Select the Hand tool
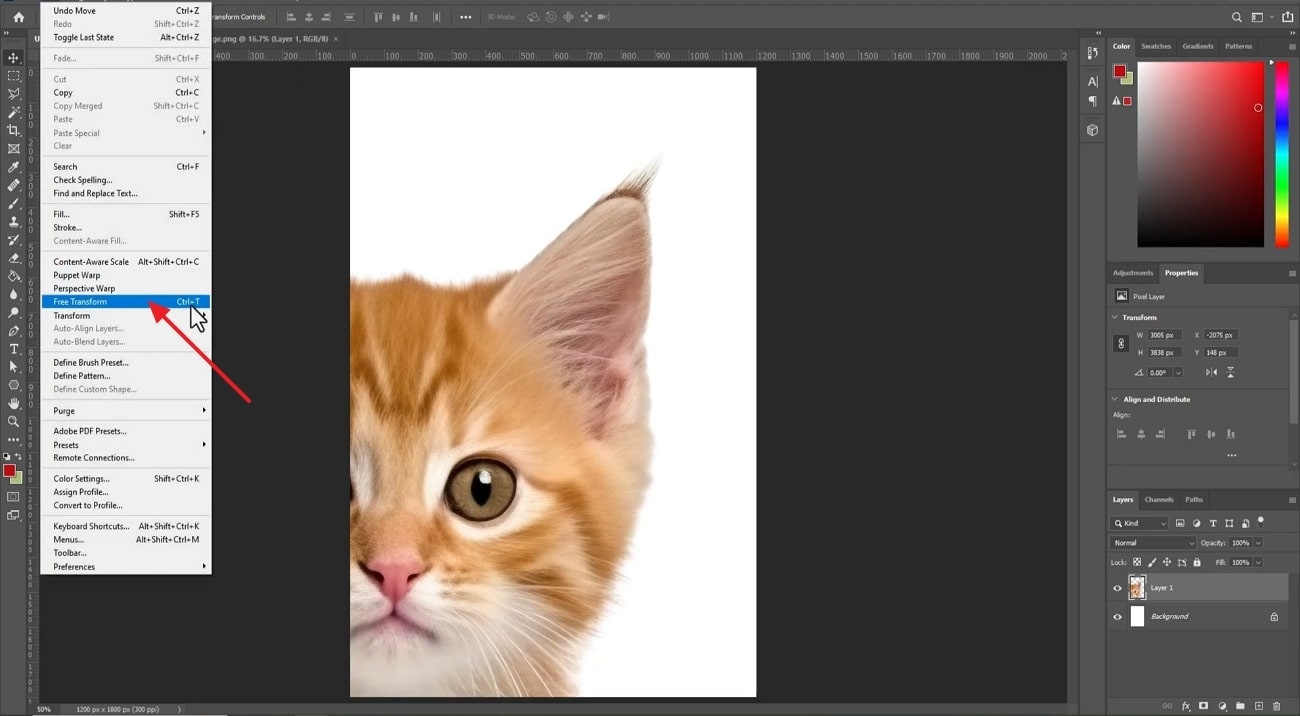The width and height of the screenshot is (1300, 716). point(14,403)
